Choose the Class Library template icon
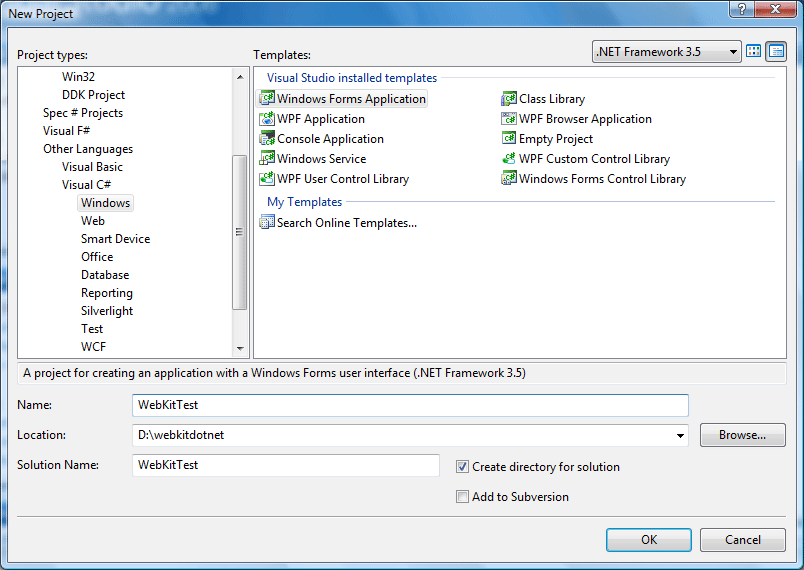The width and height of the screenshot is (804, 570). click(x=509, y=99)
